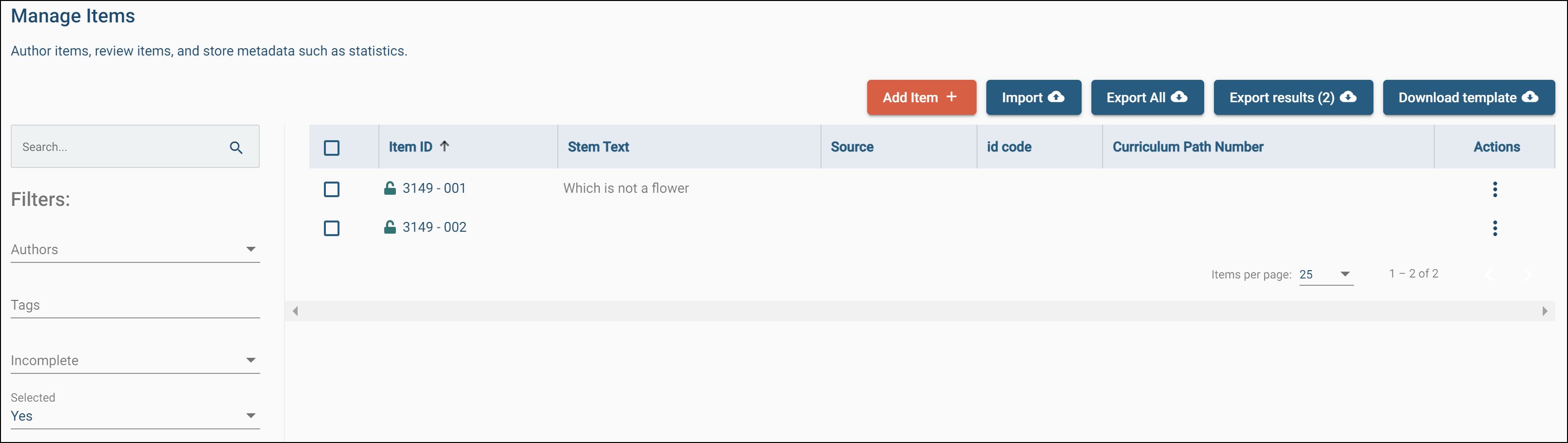The height and width of the screenshot is (443, 1568).
Task: Open the Items per page dropdown
Action: [x=1325, y=274]
